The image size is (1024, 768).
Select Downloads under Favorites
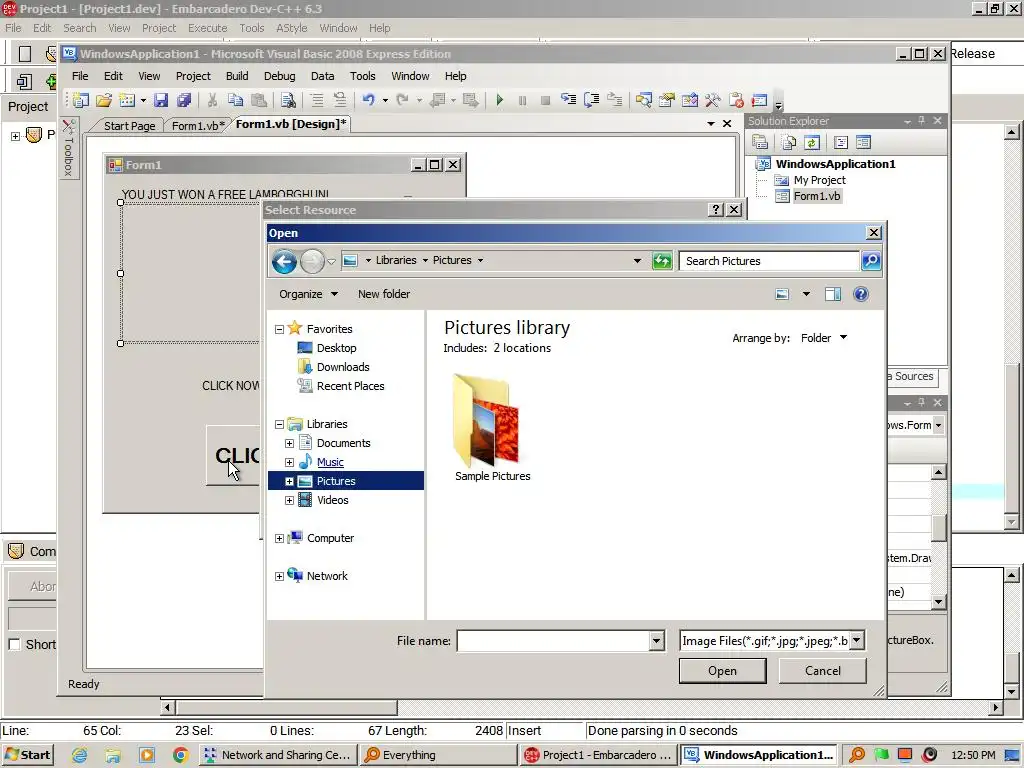[x=333, y=367]
